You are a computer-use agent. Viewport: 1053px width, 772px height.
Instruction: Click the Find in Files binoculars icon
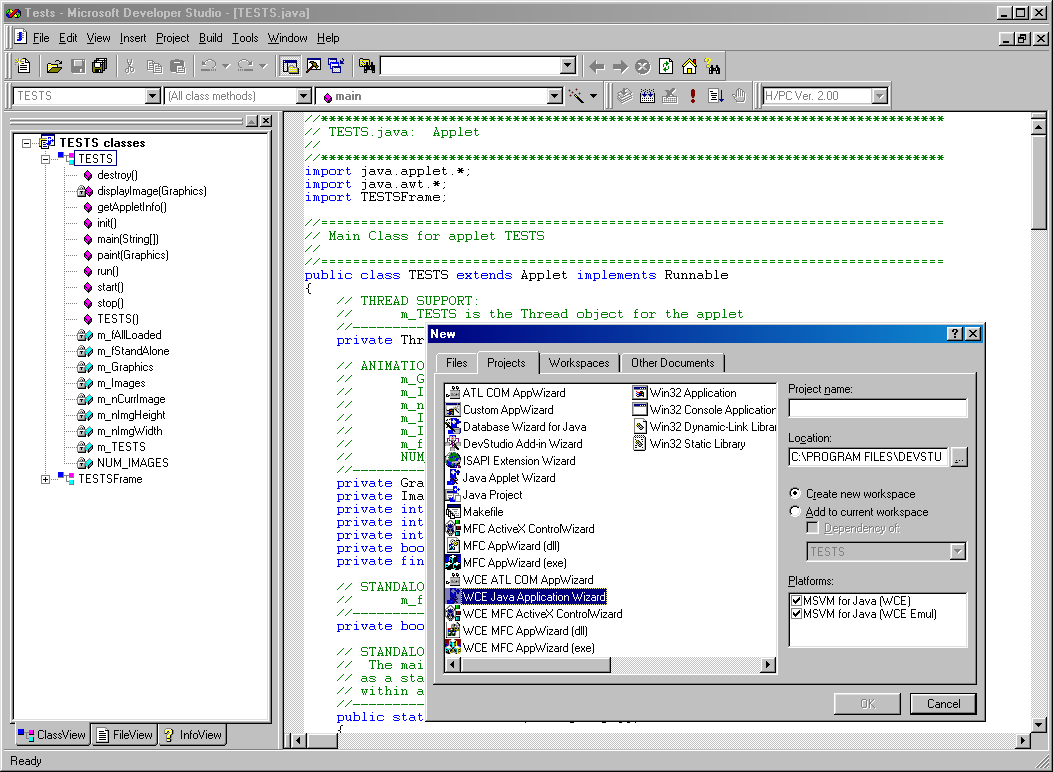click(367, 66)
